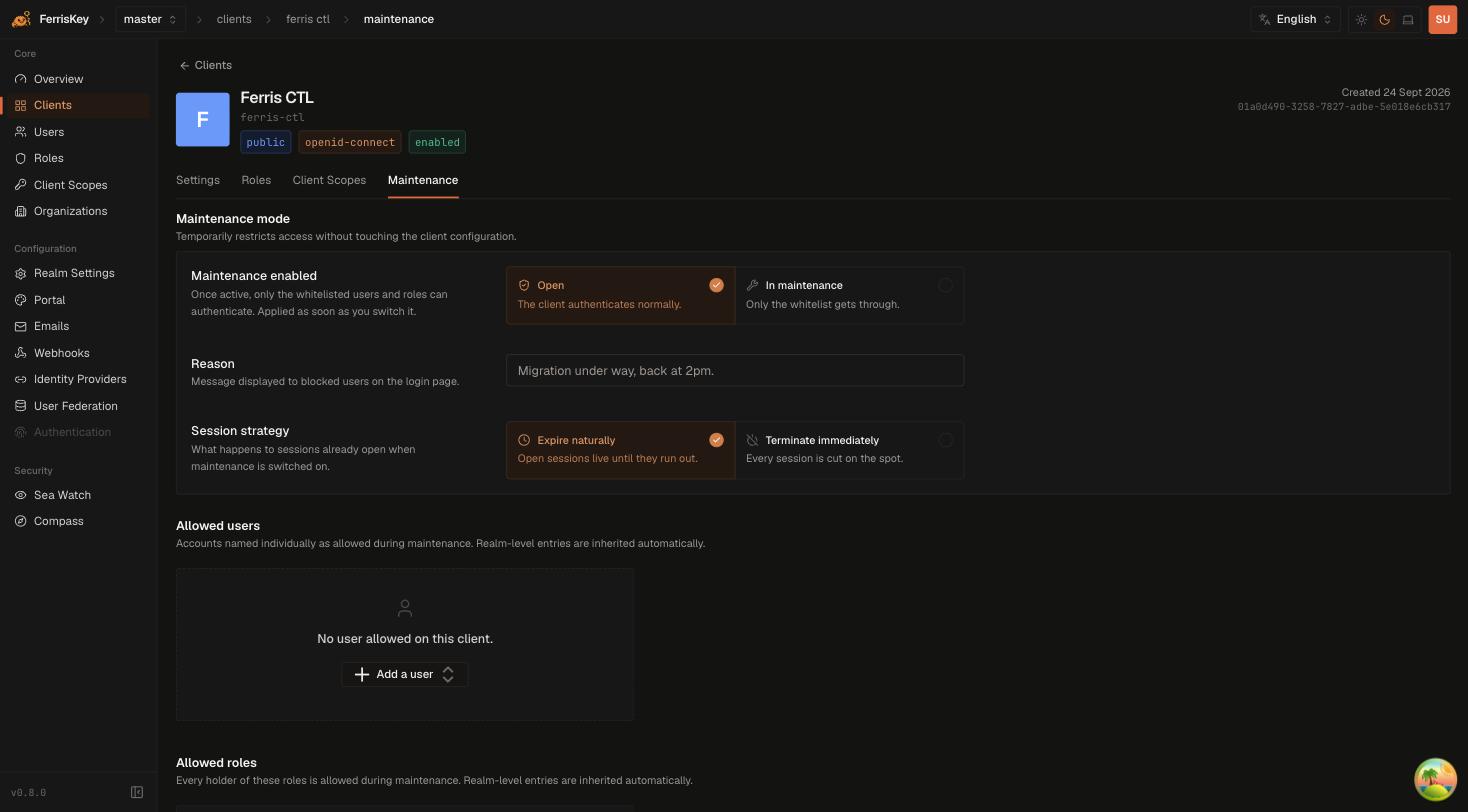
Task: Switch to light theme sun icon
Action: point(1361,19)
